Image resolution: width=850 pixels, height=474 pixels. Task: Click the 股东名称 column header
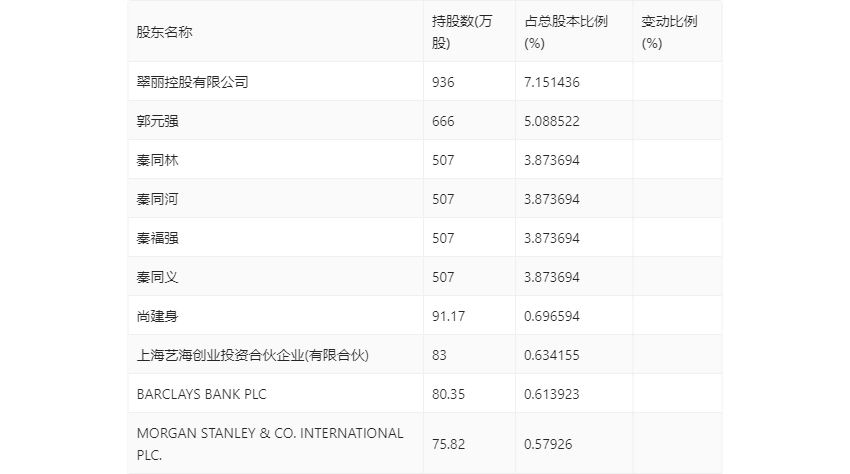click(164, 32)
